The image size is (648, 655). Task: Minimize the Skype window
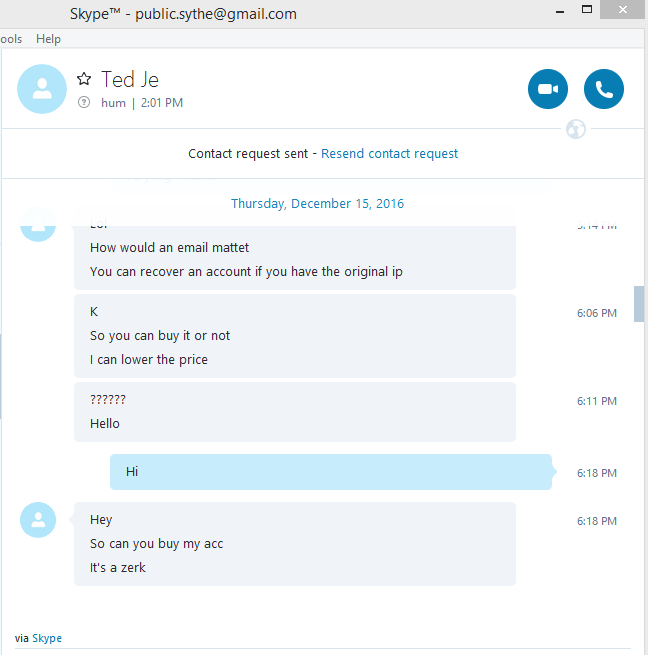tap(560, 10)
